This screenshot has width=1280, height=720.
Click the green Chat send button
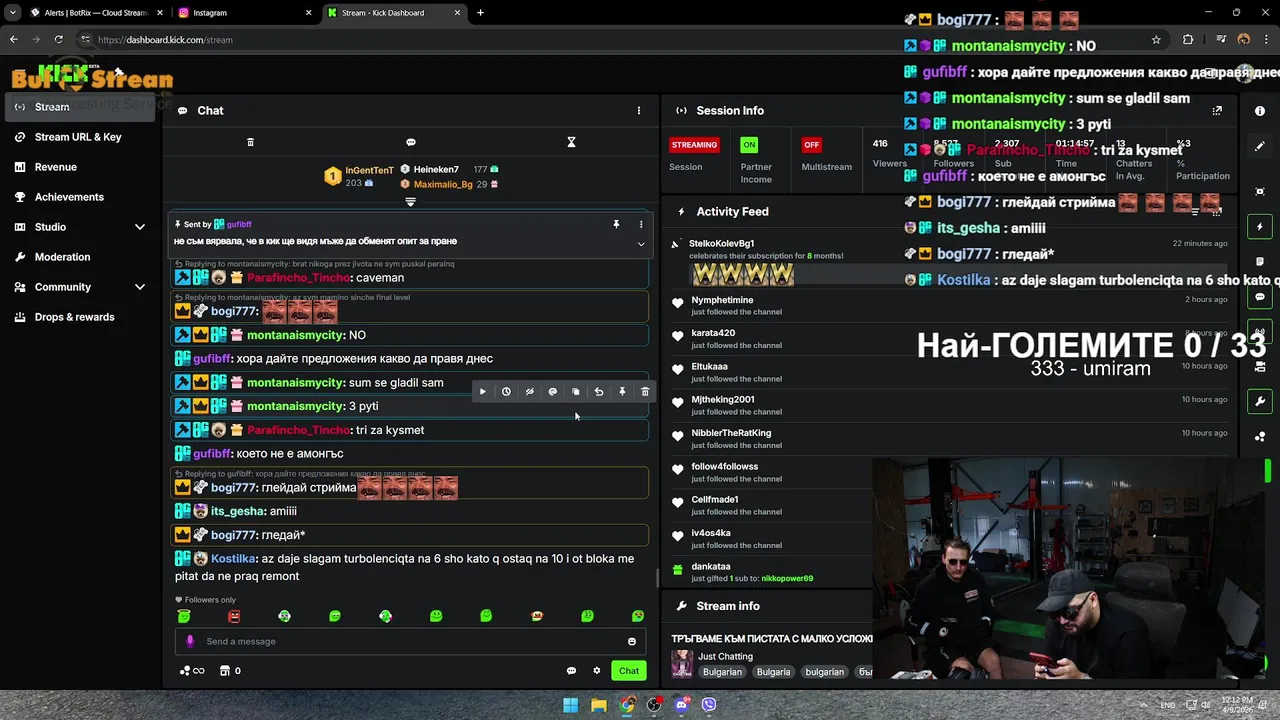(x=629, y=671)
